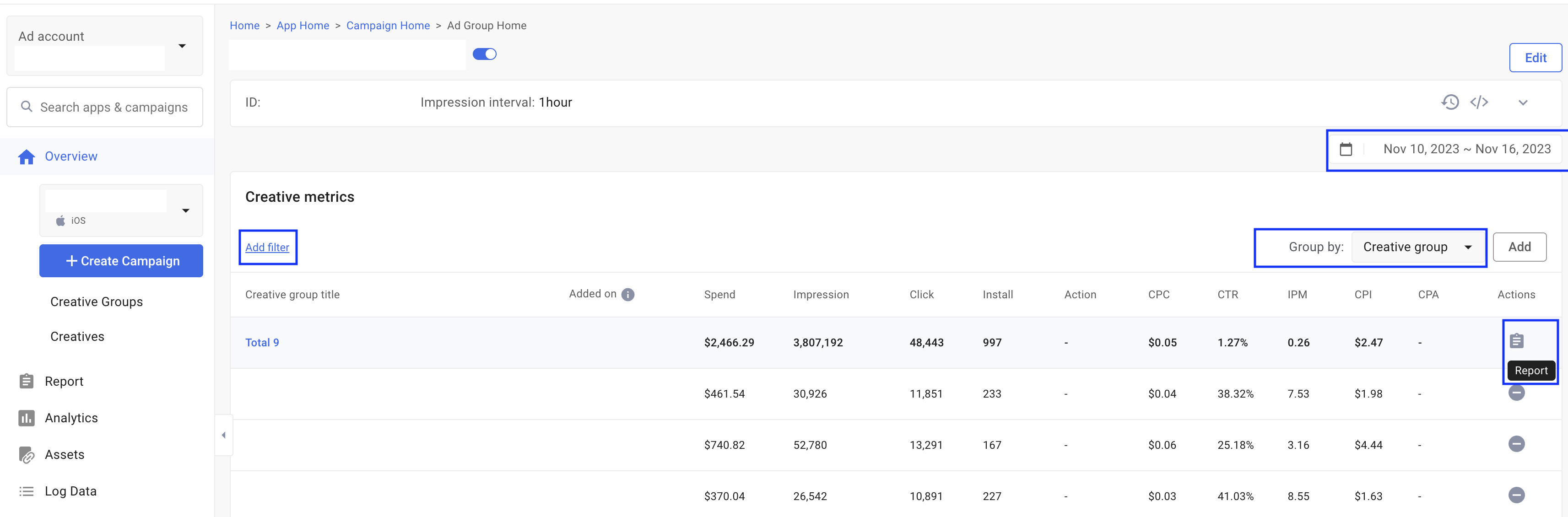Expand the iOS app selector dropdown
Image resolution: width=1568 pixels, height=517 pixels.
(186, 210)
